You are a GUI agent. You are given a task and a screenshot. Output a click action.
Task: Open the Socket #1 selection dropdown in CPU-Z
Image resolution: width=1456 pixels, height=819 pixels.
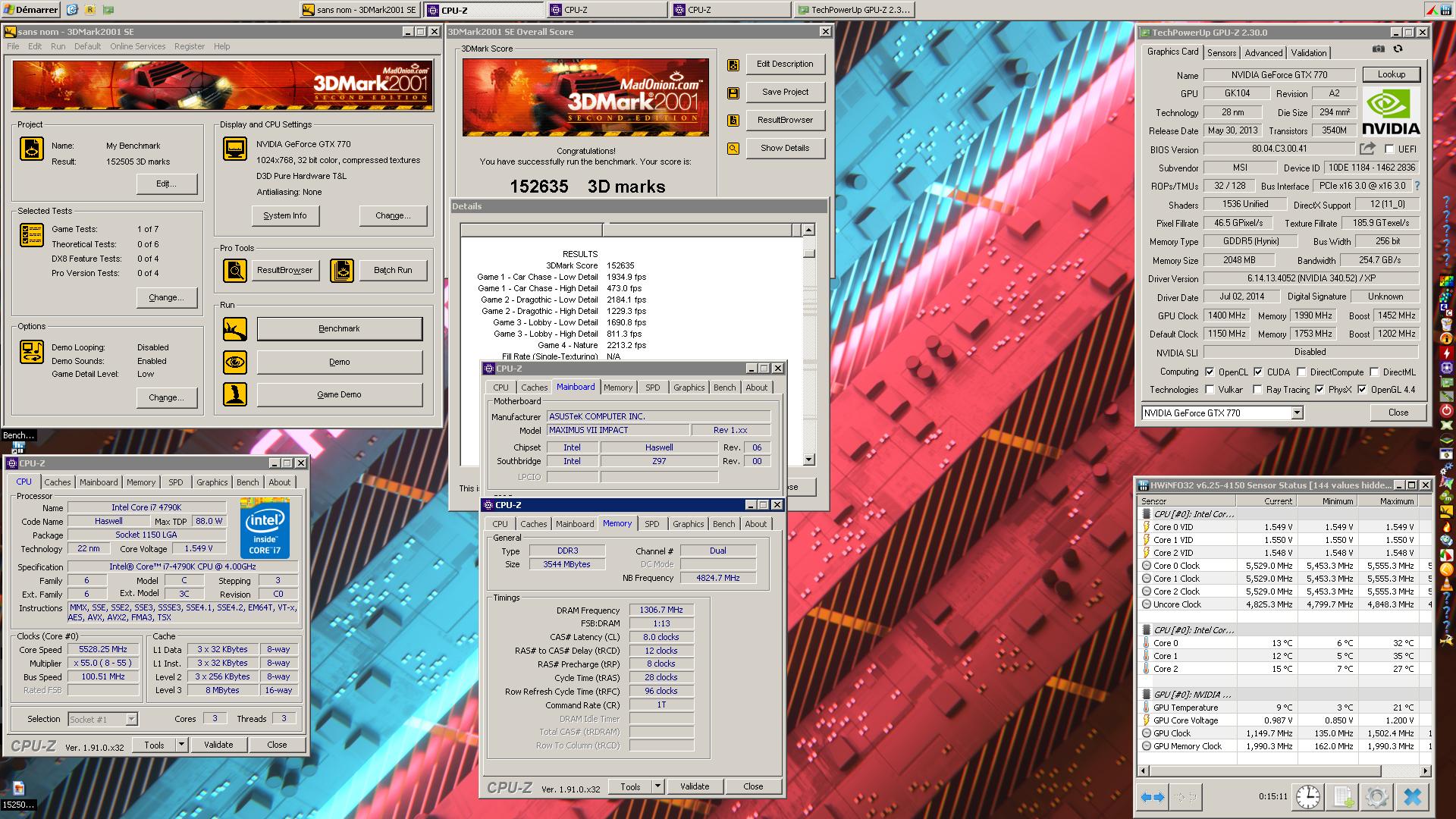pos(131,719)
